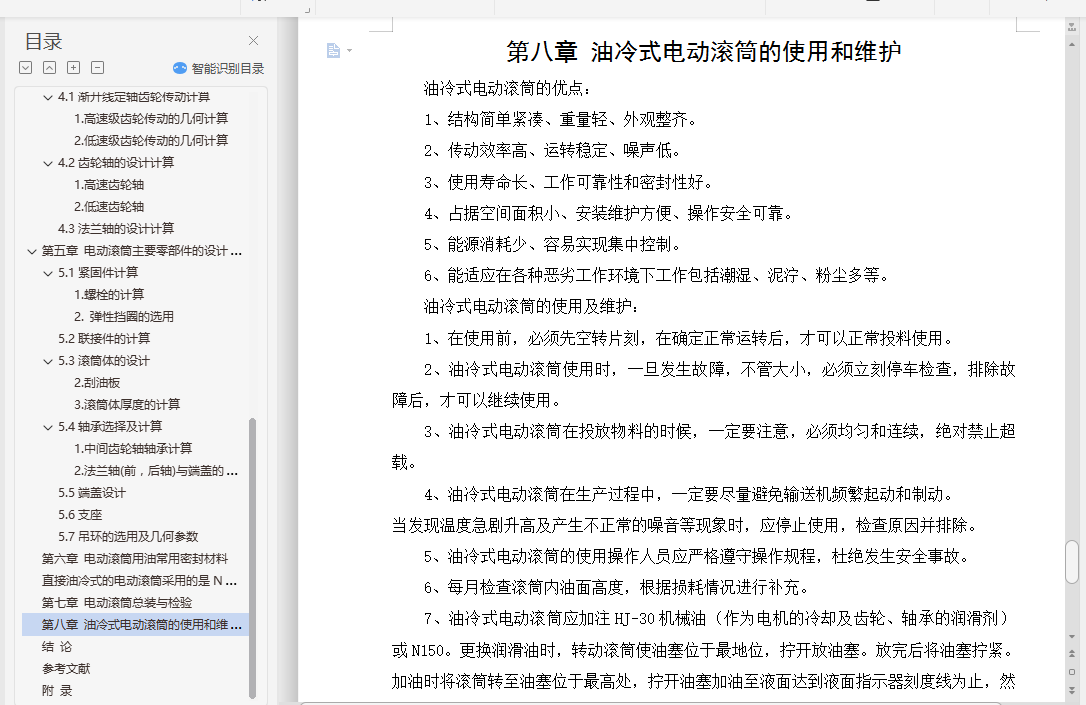Click the previous page double-arrow icon
1086x705 pixels.
point(1072,654)
